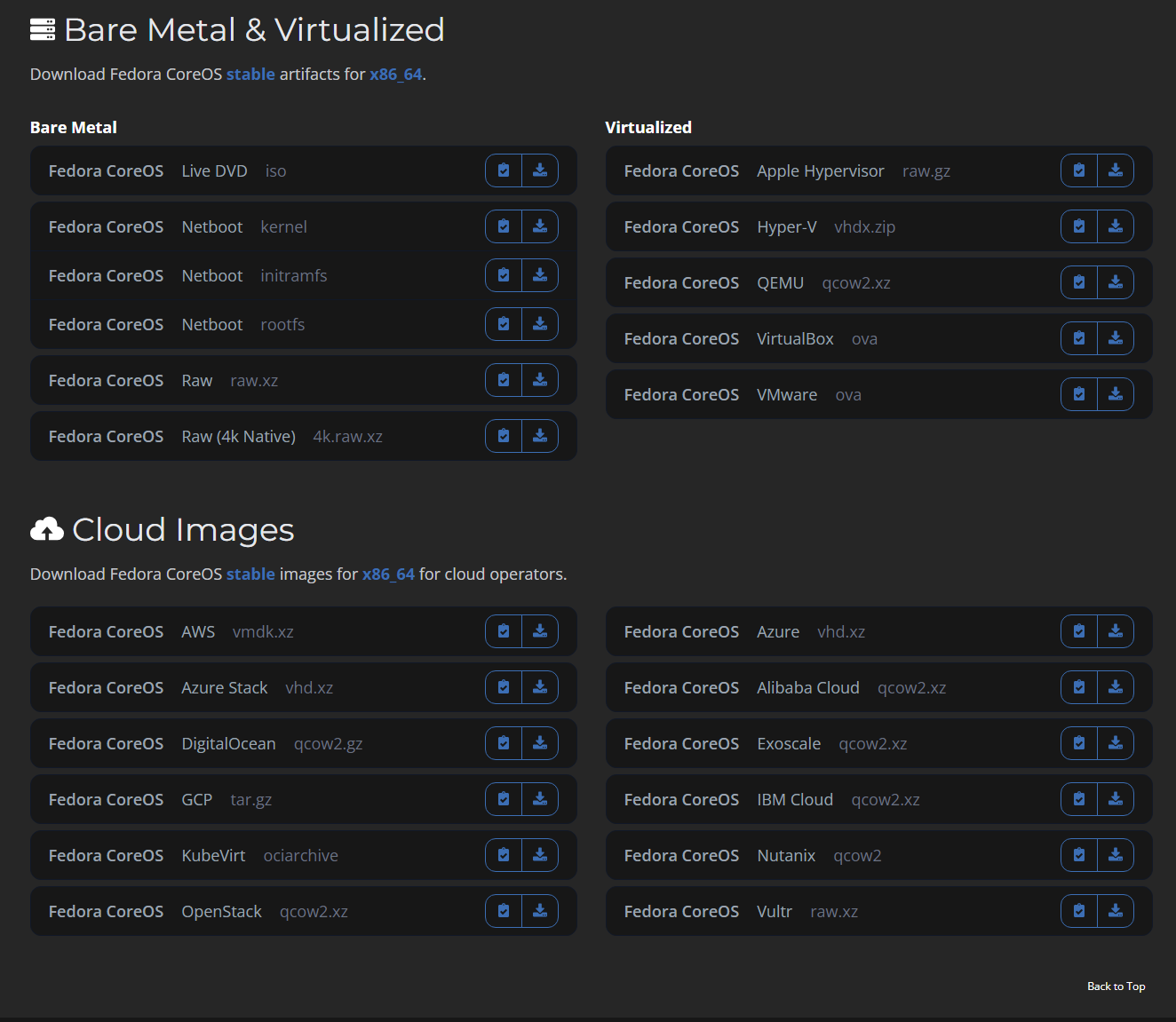Download the QEMU qcow2.xz image
Image resolution: width=1176 pixels, height=1022 pixels.
(x=1116, y=282)
